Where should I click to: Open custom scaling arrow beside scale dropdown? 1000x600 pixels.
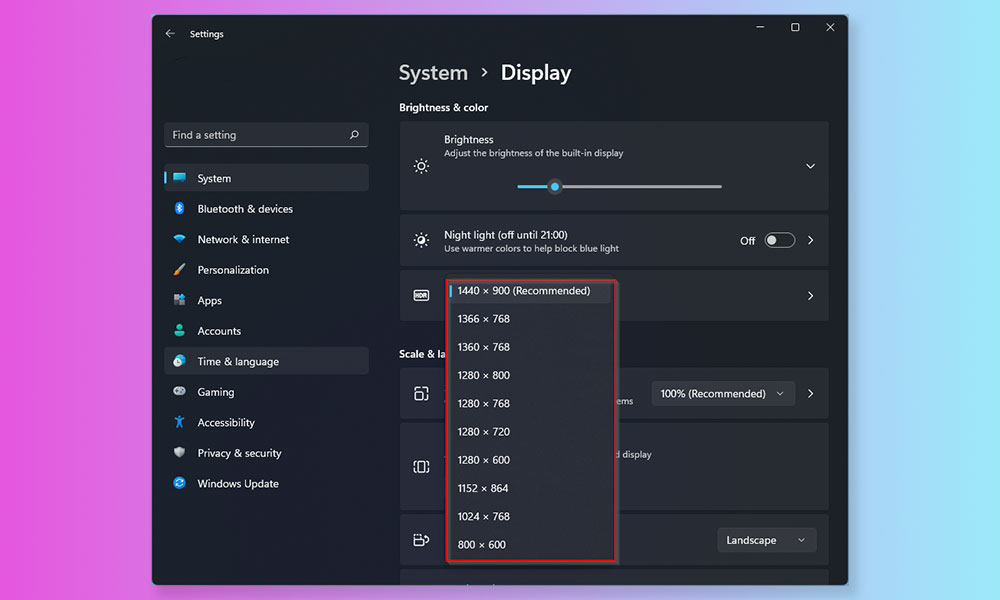point(811,393)
